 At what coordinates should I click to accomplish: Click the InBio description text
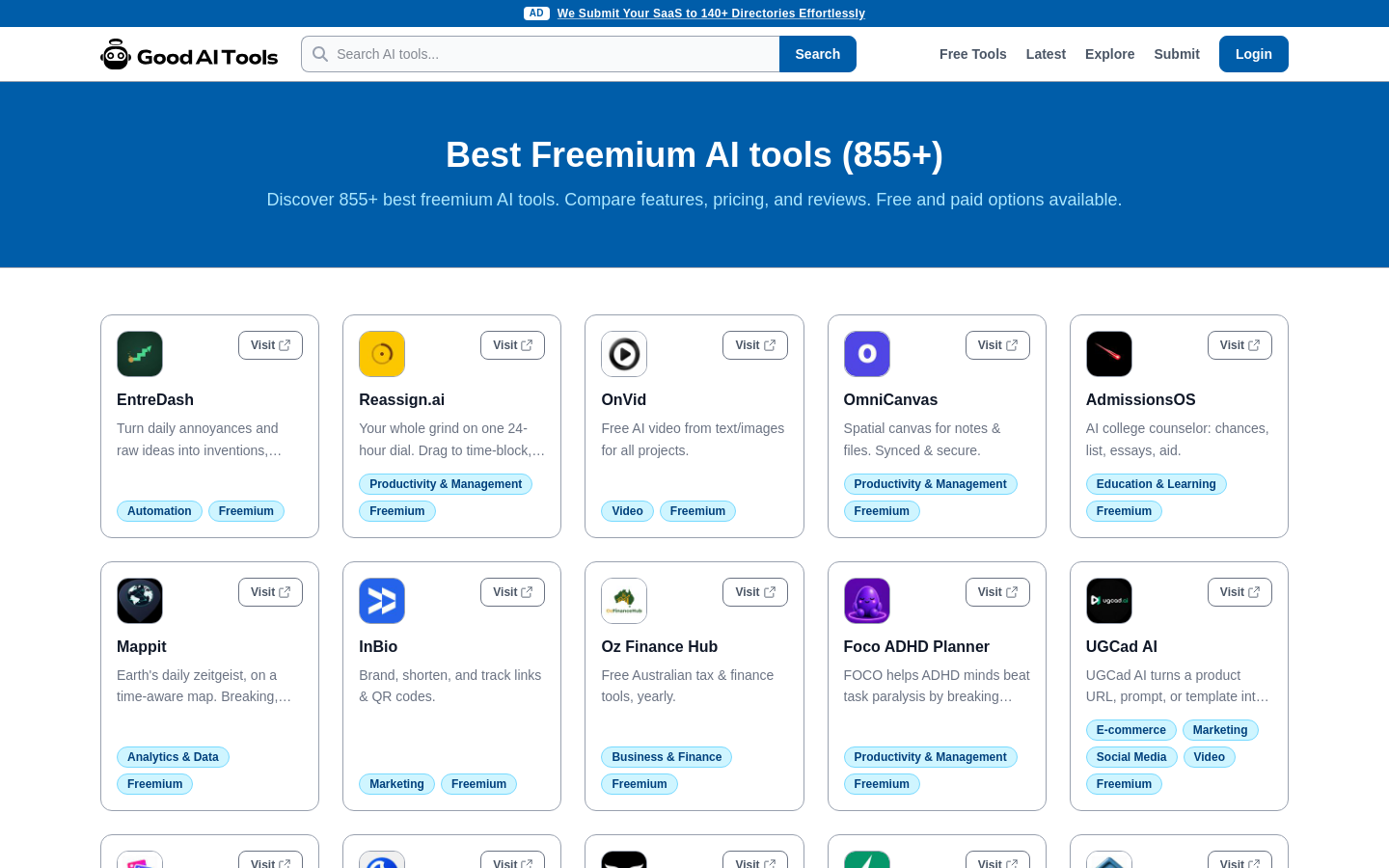(x=450, y=686)
